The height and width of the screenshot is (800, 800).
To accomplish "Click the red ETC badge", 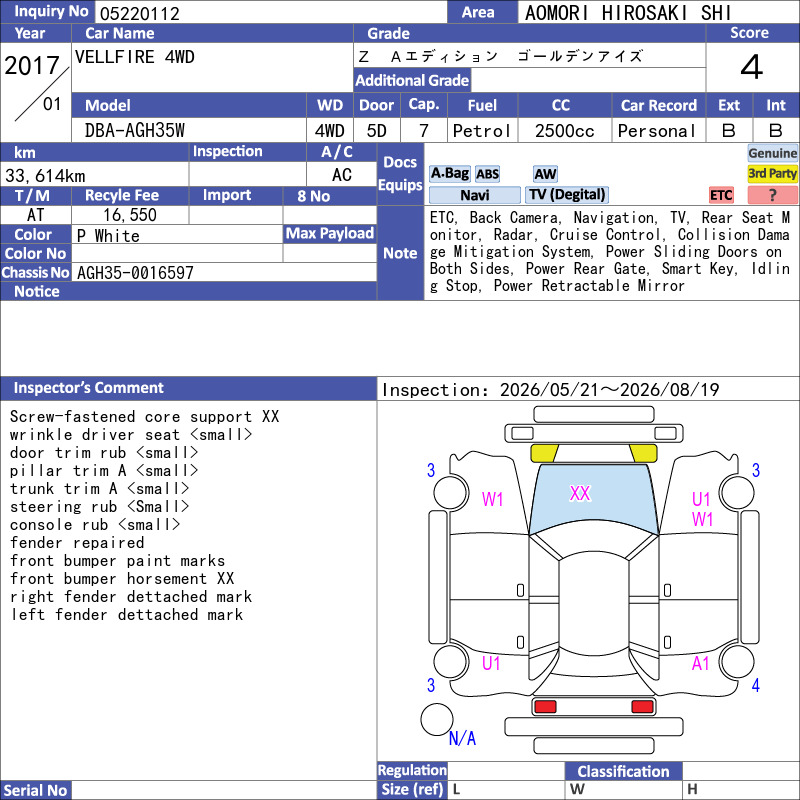I will click(721, 195).
